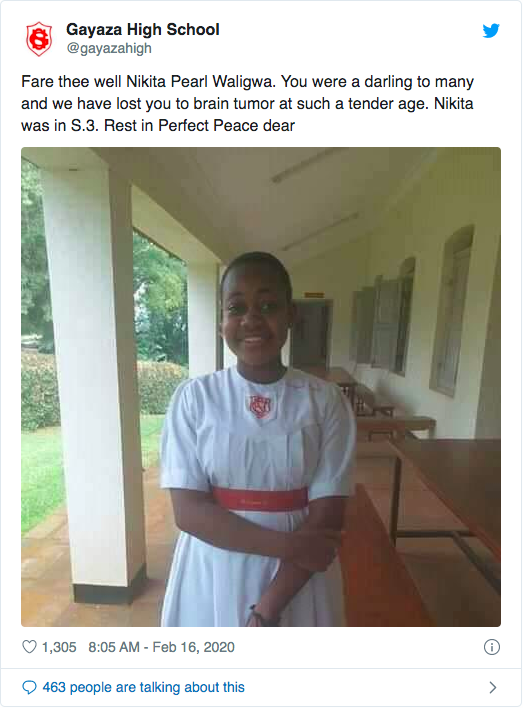Open "463 people are talking about this"
This screenshot has width=523, height=708.
tap(144, 687)
